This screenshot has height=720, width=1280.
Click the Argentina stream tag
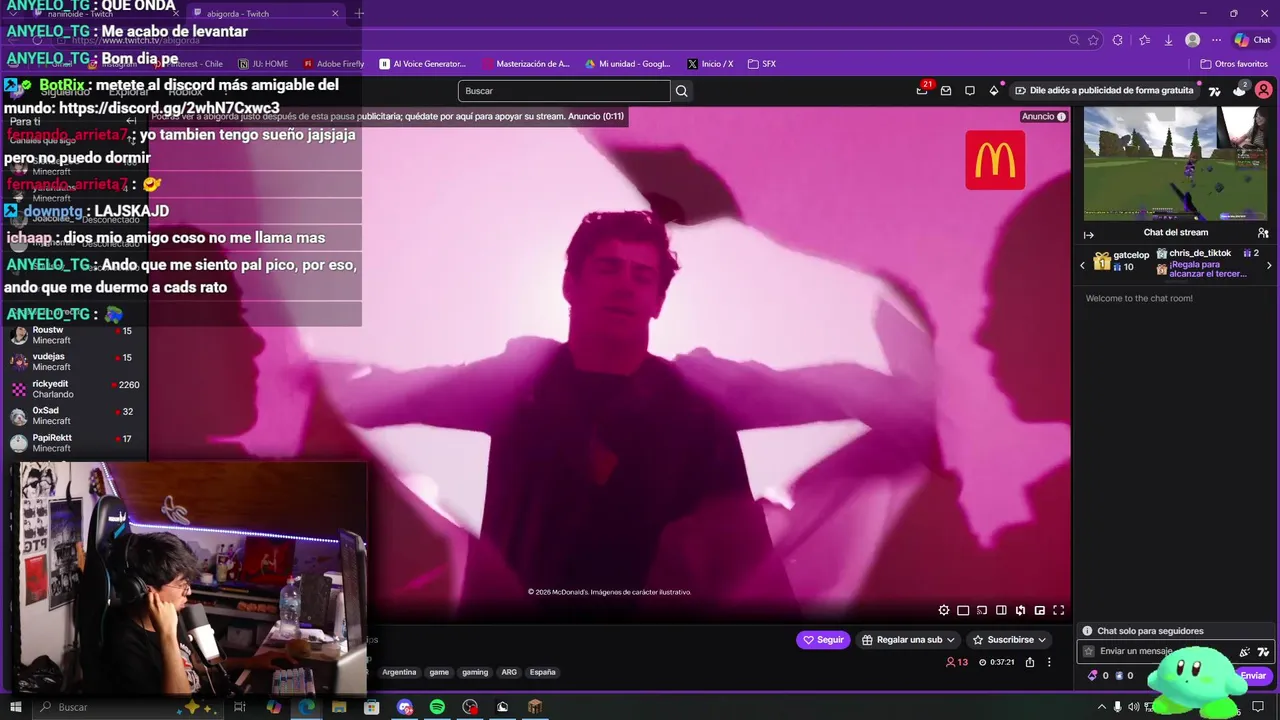pyautogui.click(x=399, y=672)
